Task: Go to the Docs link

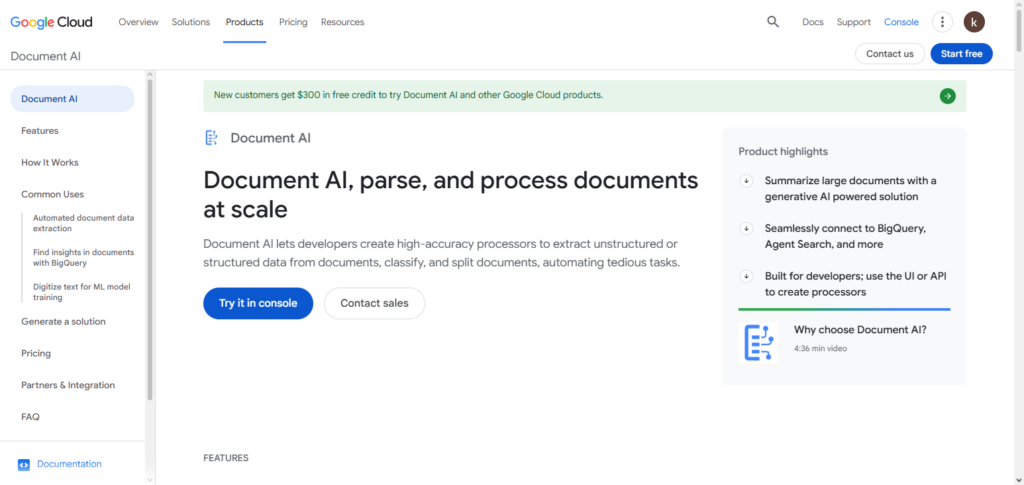Action: 813,22
